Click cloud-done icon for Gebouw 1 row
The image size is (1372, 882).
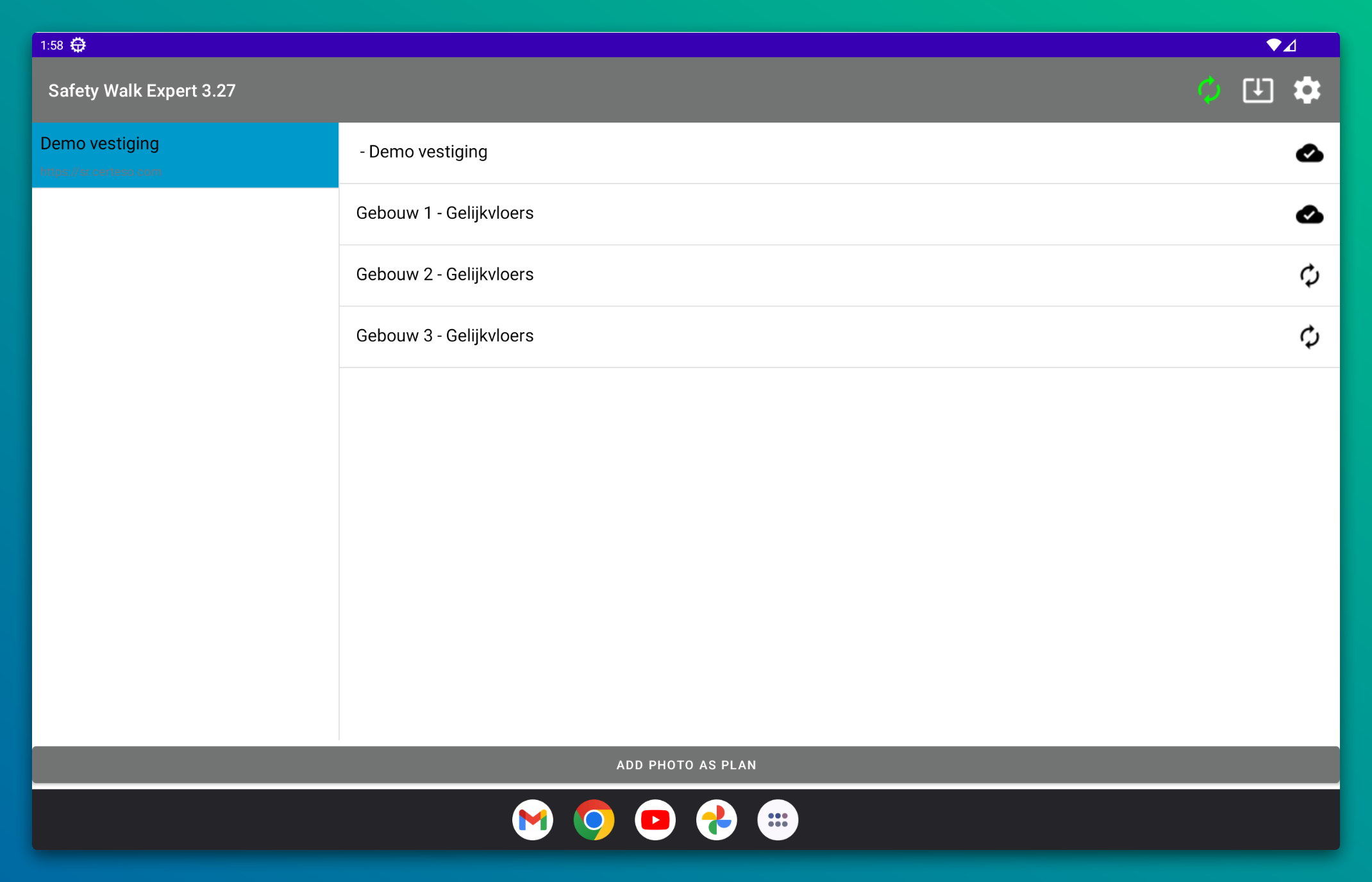(1309, 214)
